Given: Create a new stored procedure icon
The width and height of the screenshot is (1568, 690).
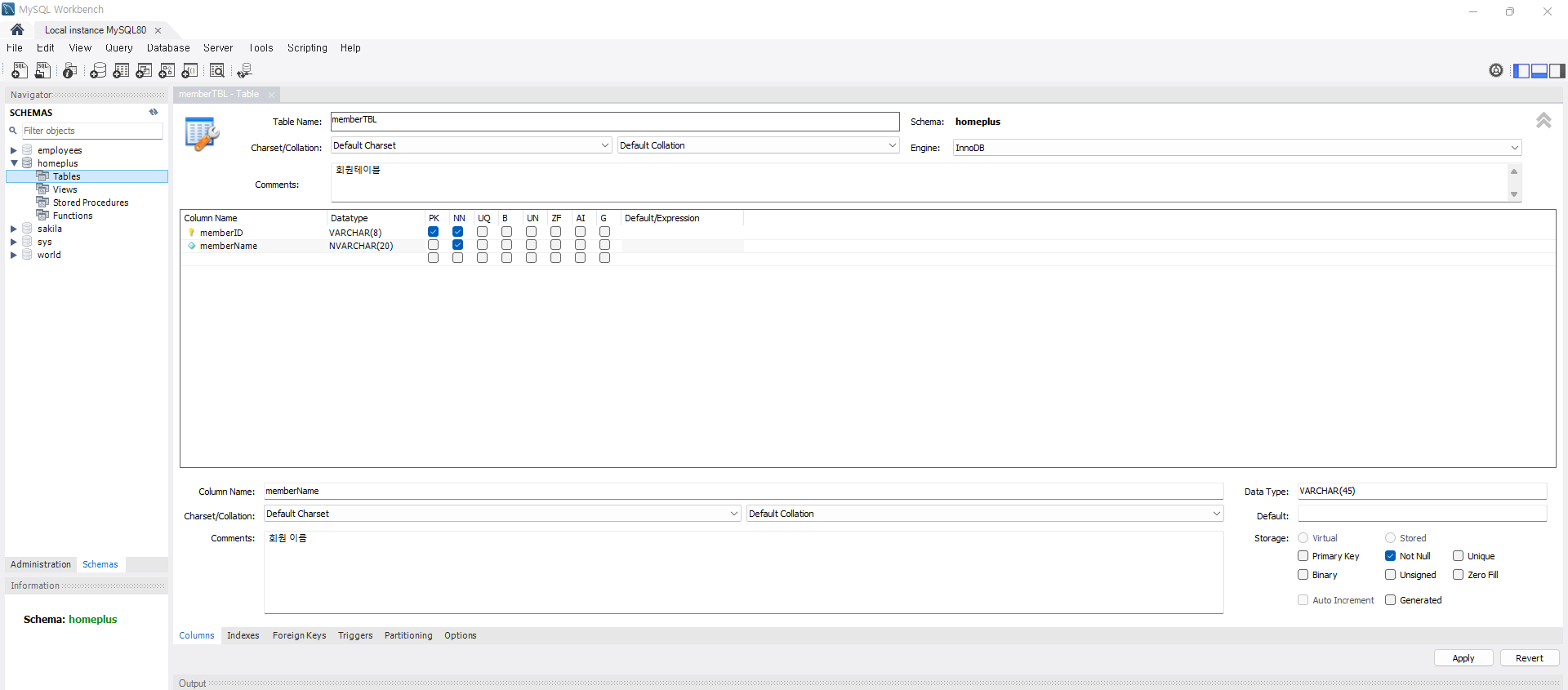Looking at the screenshot, I should click(167, 71).
